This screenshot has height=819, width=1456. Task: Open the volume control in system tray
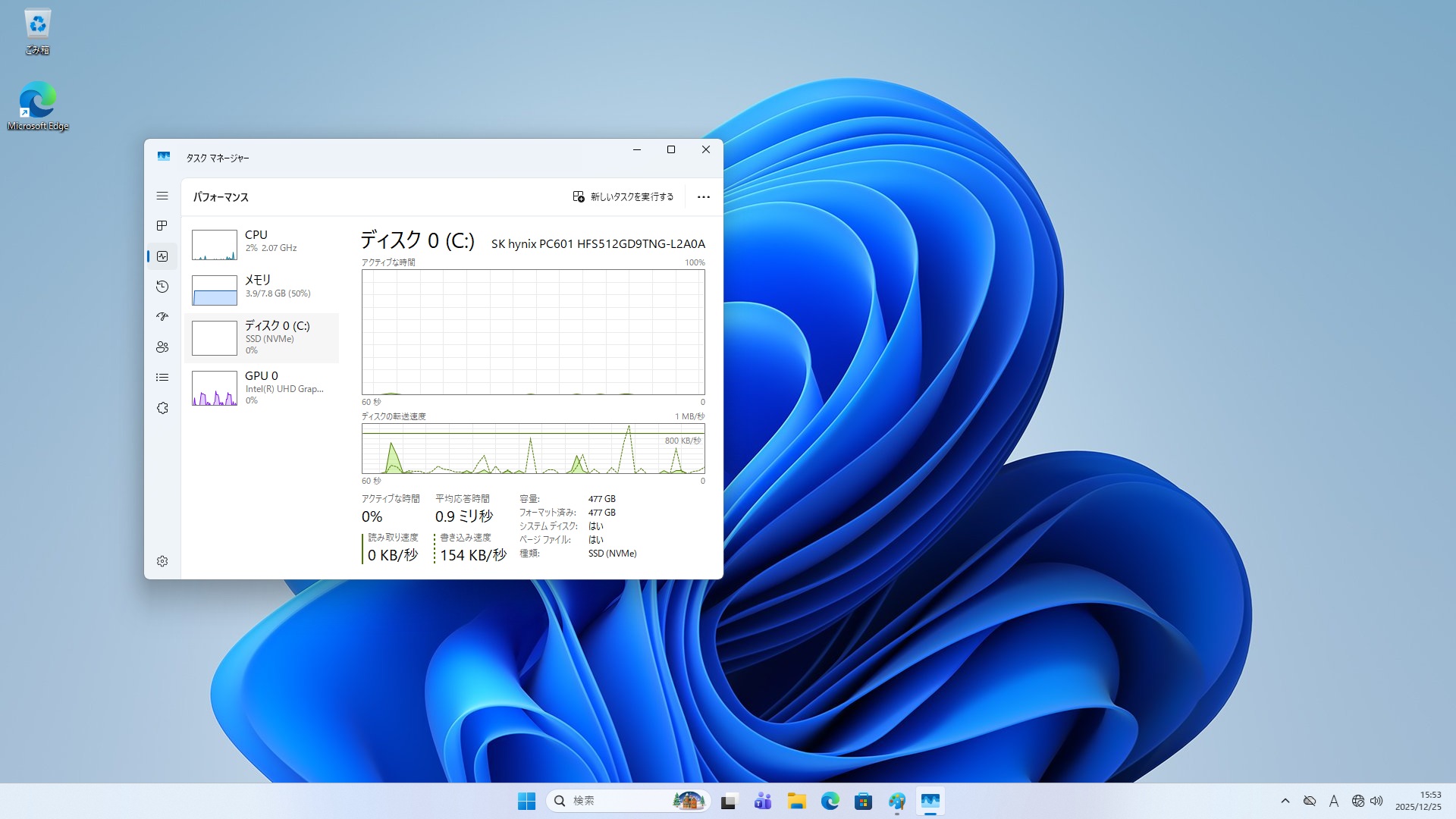tap(1376, 801)
